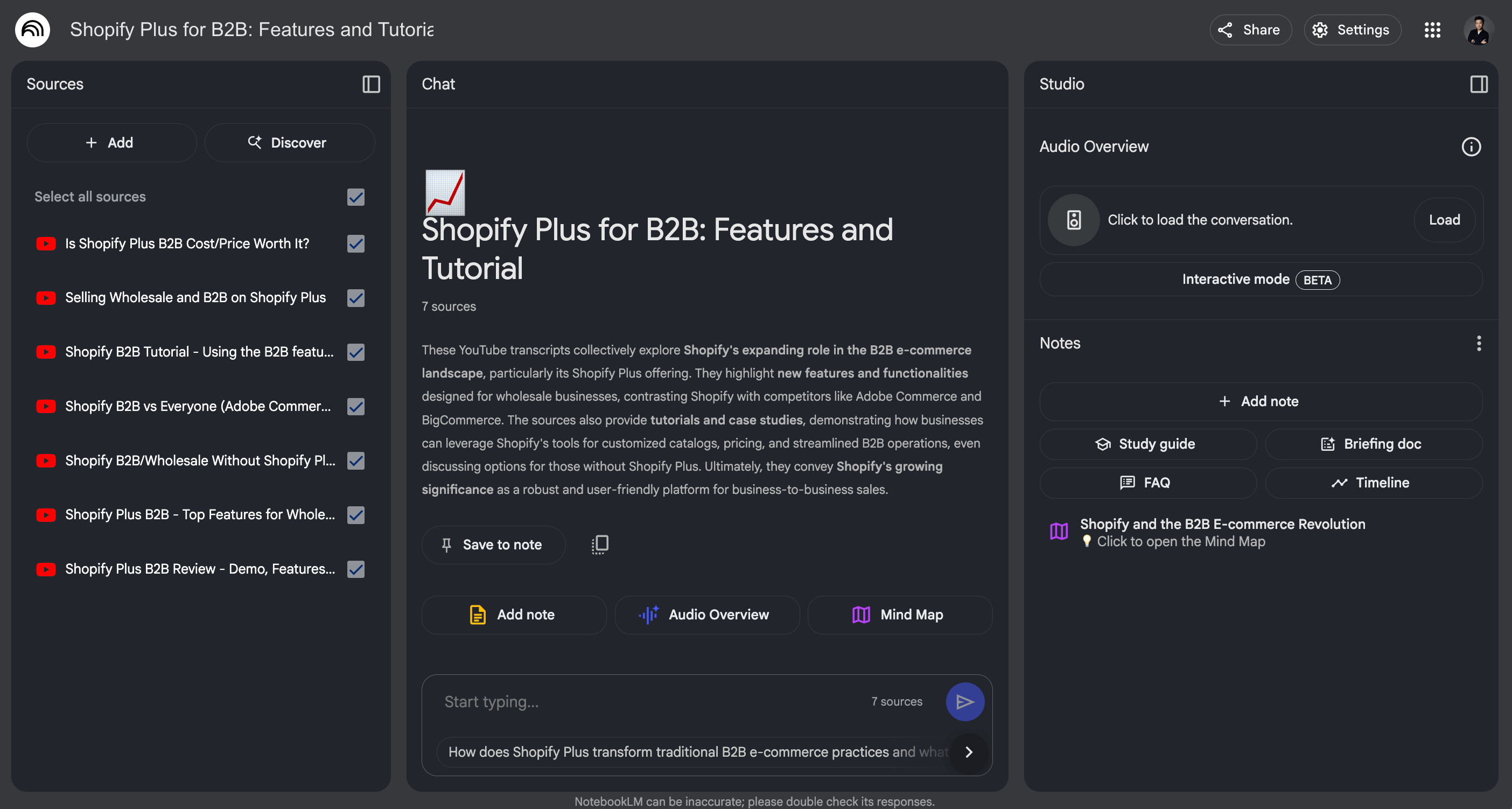Open Mind Map from chat
The width and height of the screenshot is (1512, 809).
(900, 615)
